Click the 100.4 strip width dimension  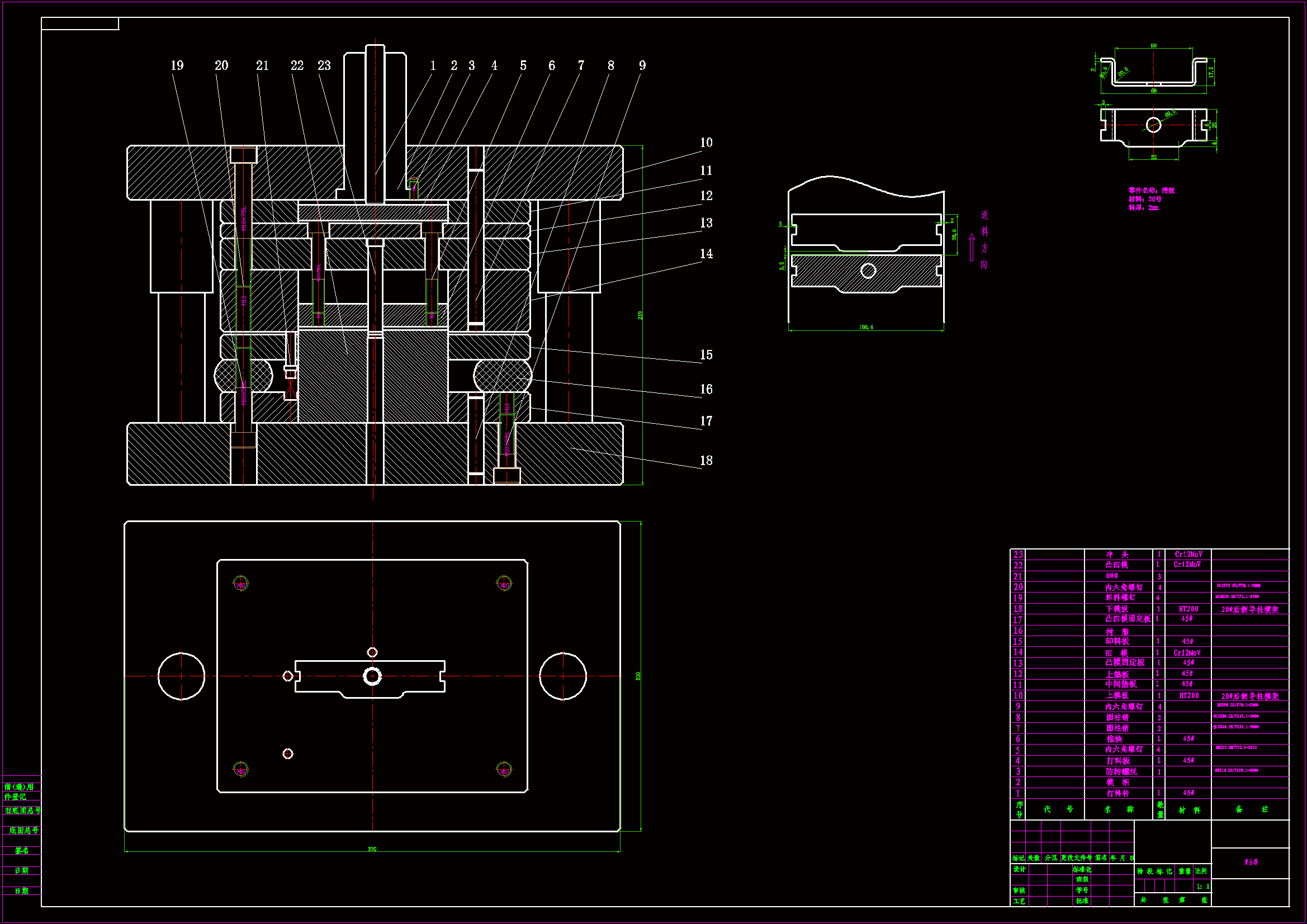coord(866,328)
